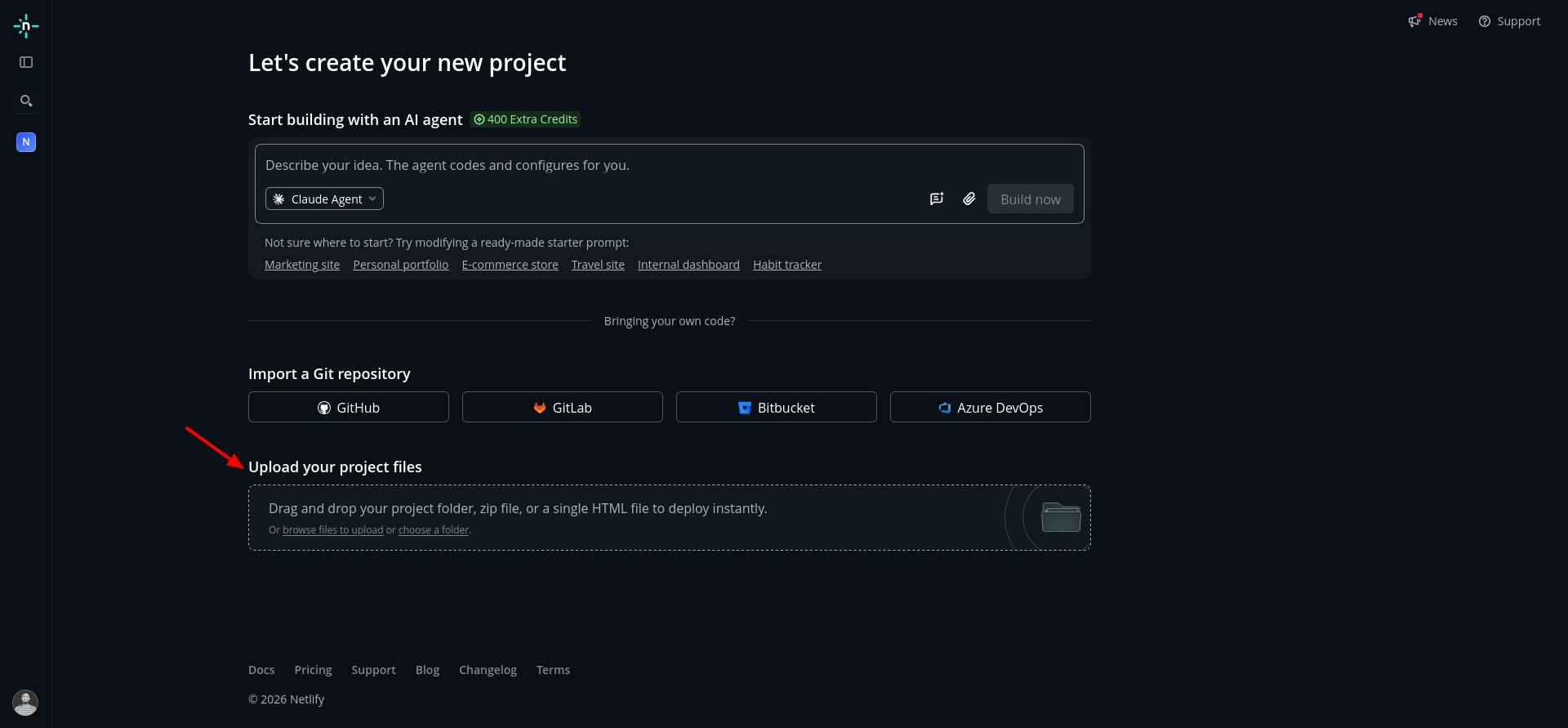Click the Import a Git repository heading
Viewport: 1568px width, 728px height.
click(329, 373)
